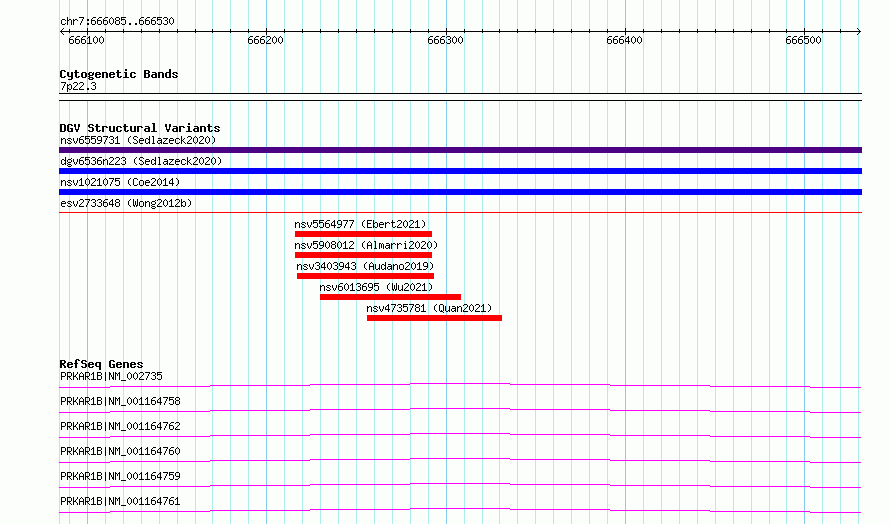Screen dimensions: 890x524
Task: Select PRKAR1B|NM_001164761 transcript label
Action: [120, 501]
